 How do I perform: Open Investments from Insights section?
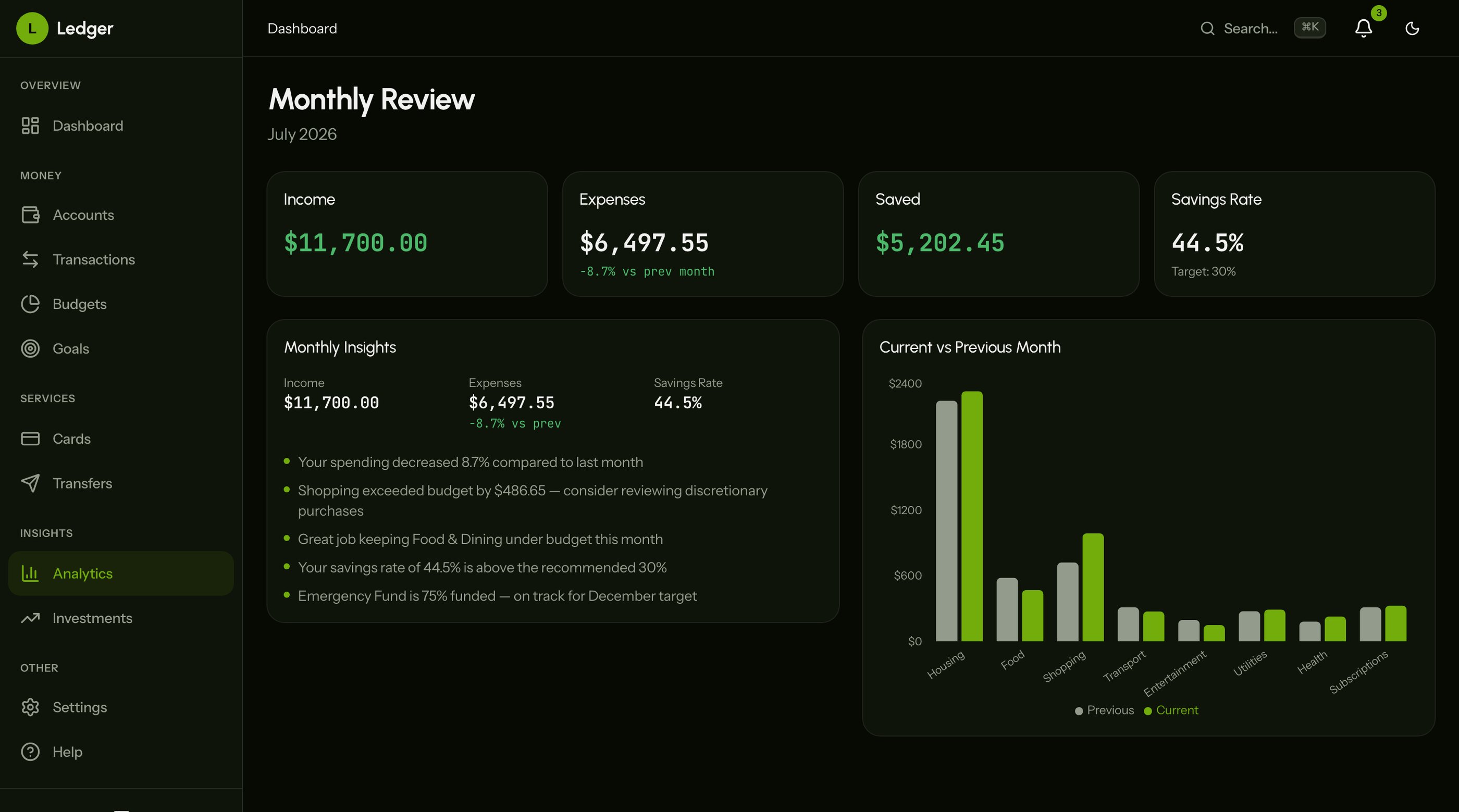(x=121, y=618)
